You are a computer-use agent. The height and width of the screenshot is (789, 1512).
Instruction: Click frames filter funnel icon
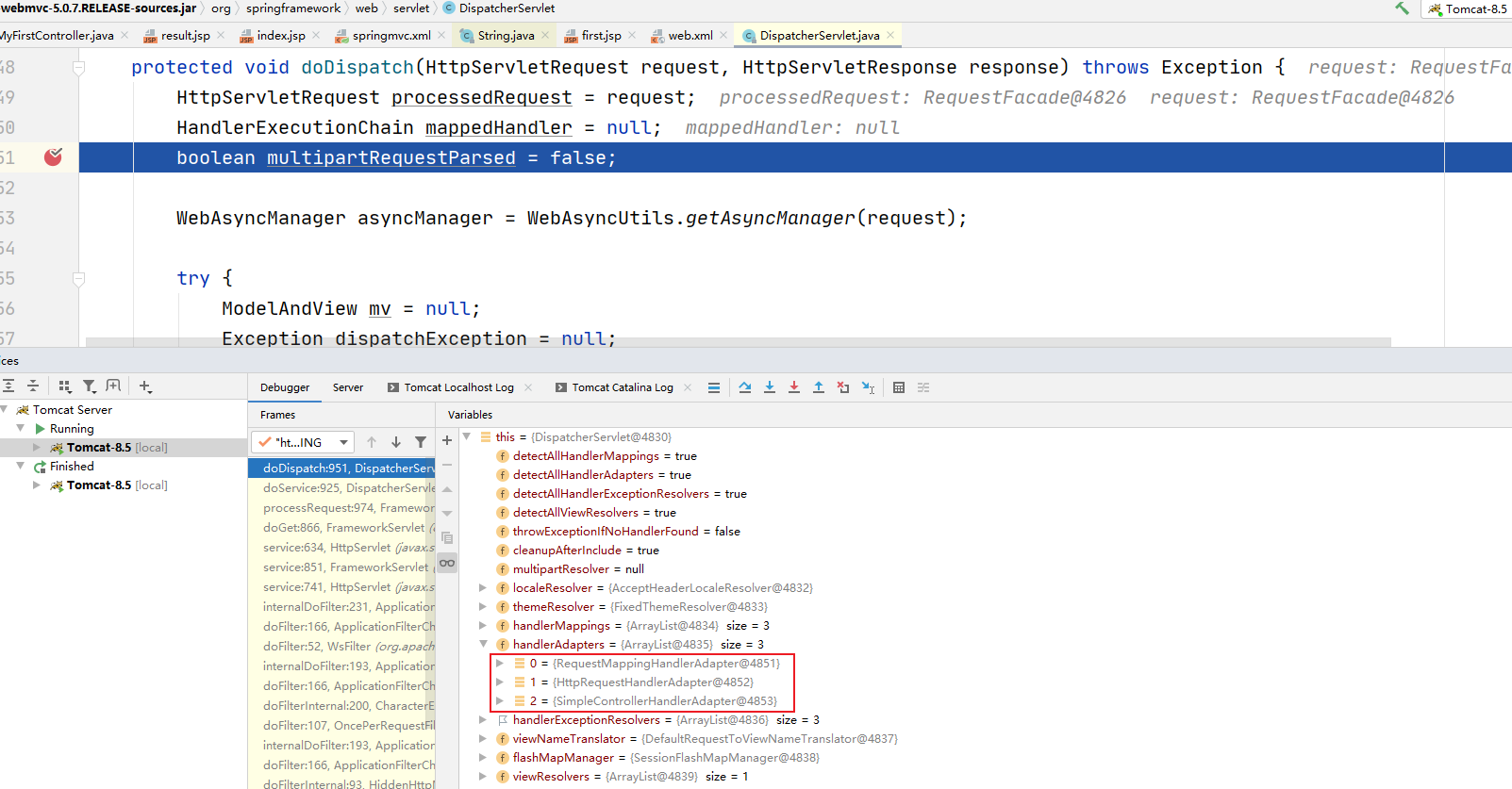[421, 442]
